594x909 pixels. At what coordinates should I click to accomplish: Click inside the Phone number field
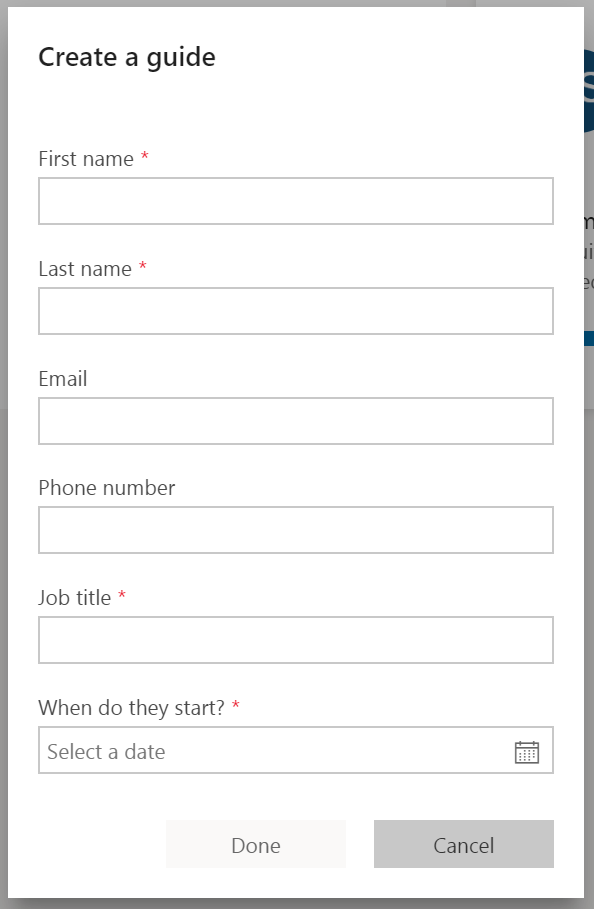pyautogui.click(x=295, y=530)
